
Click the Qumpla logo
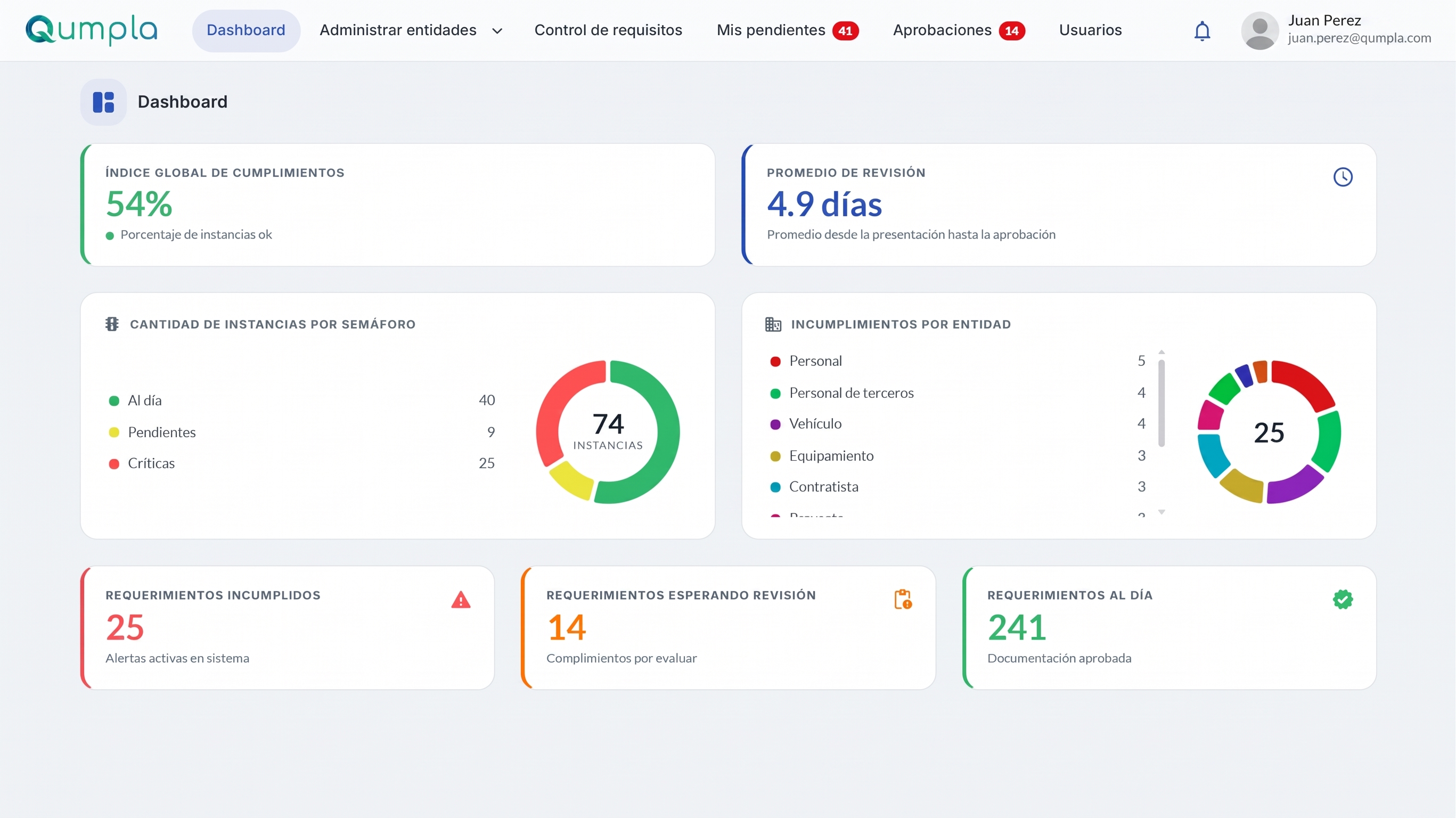[x=92, y=30]
